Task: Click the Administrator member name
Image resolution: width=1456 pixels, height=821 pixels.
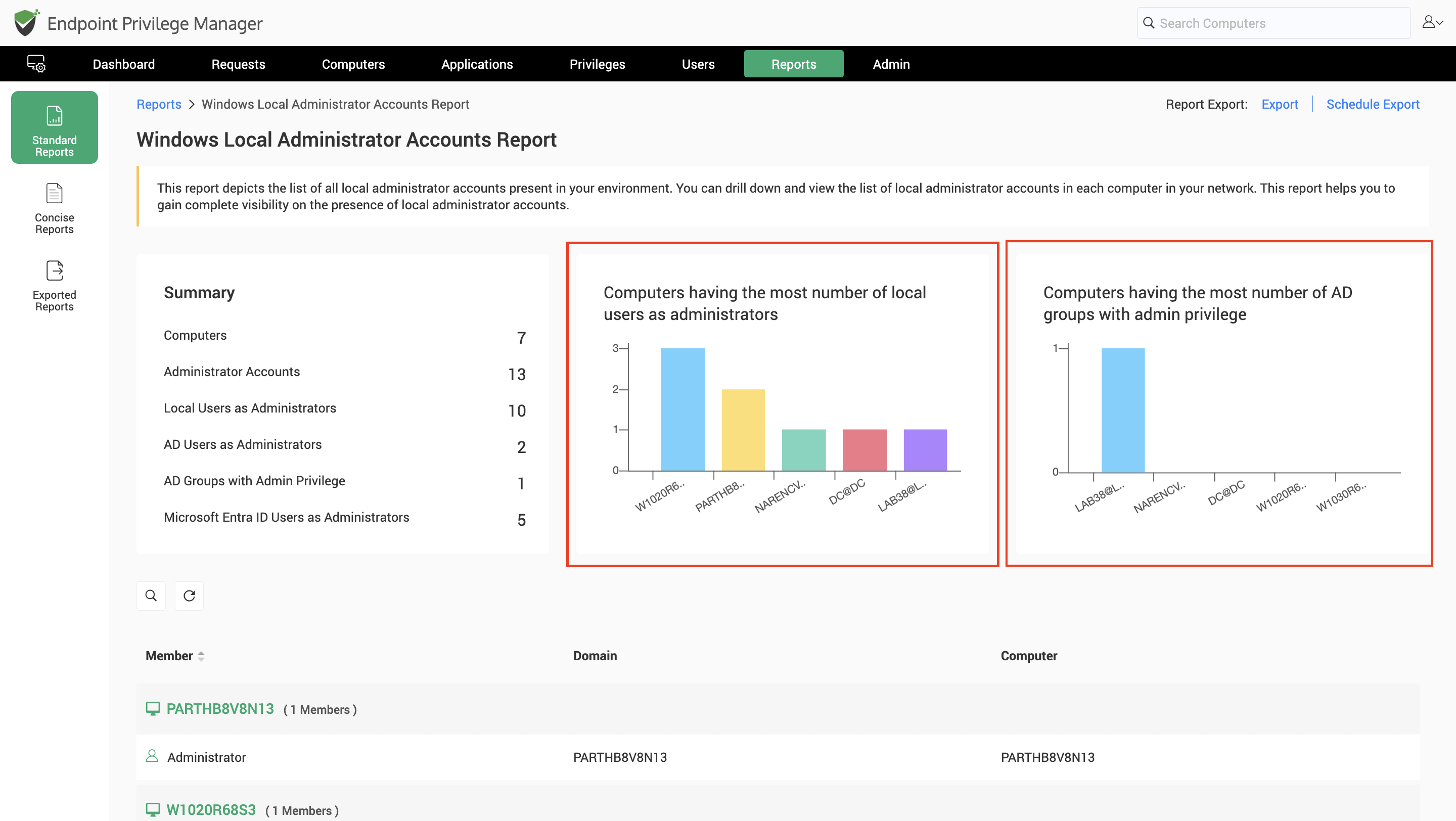Action: point(207,757)
